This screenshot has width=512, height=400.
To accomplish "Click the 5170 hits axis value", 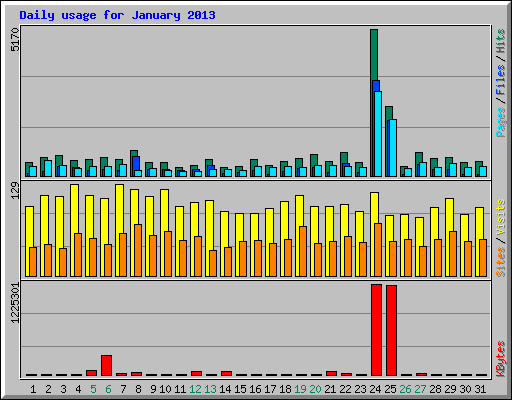I will [15, 39].
